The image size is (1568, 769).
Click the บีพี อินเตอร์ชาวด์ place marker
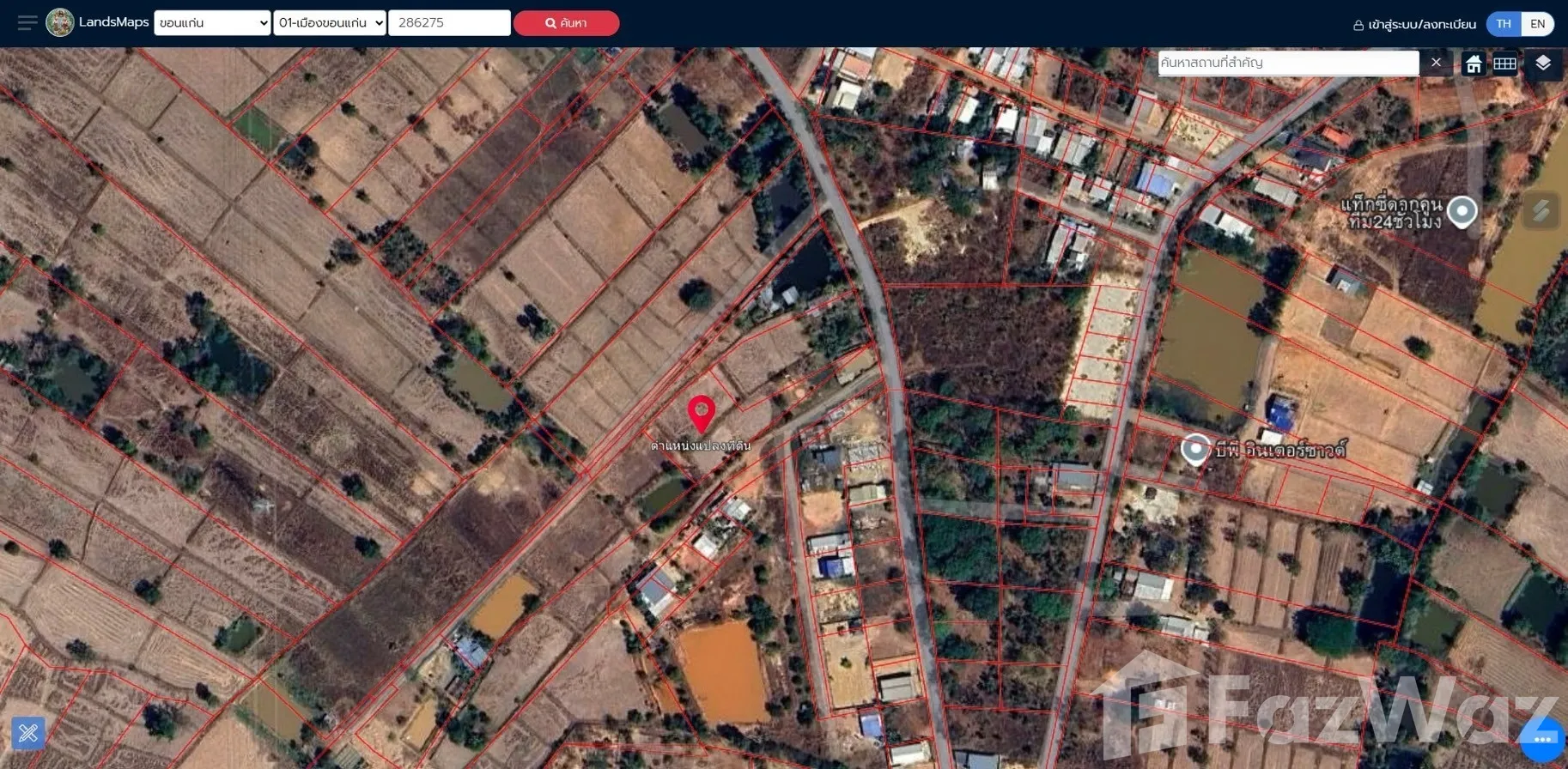pyautogui.click(x=1195, y=448)
